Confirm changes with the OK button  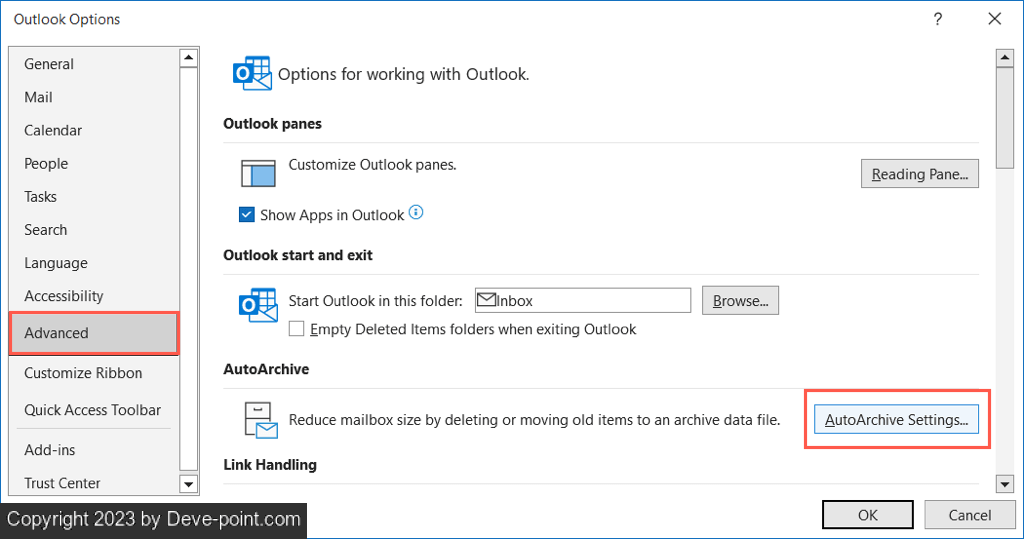(867, 515)
